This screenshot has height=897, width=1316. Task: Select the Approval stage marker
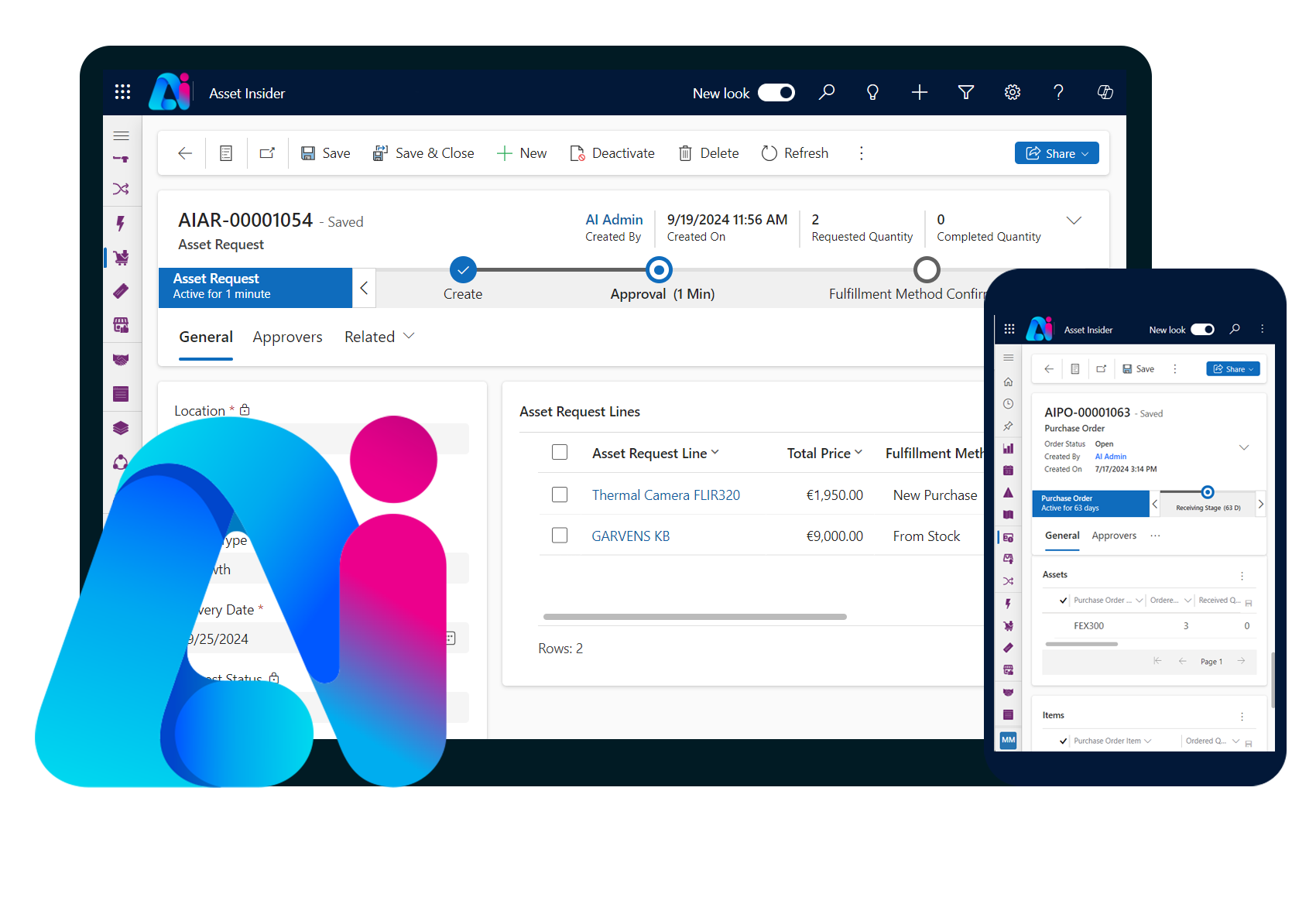click(659, 269)
